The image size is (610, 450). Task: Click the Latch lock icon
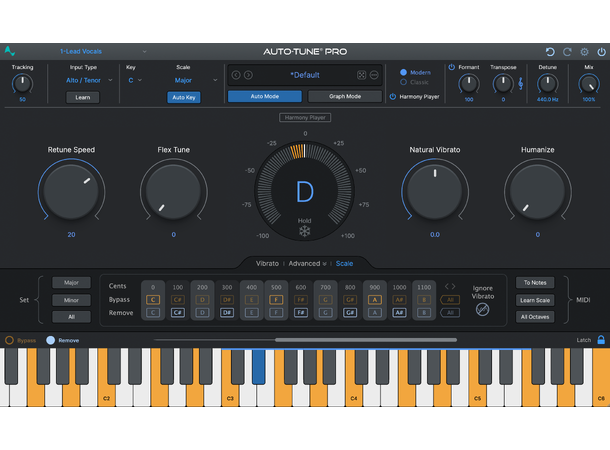(601, 340)
